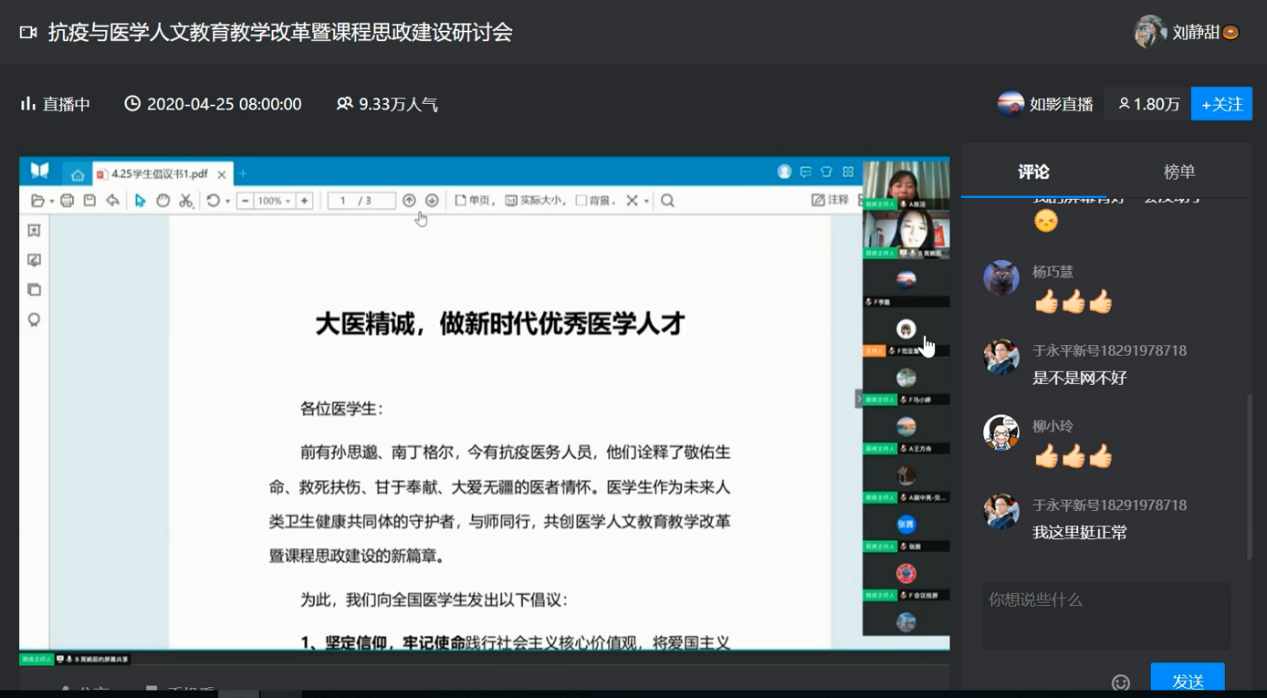The image size is (1267, 698).
Task: Expand the open-file folder dropdown arrow
Action: tap(51, 202)
